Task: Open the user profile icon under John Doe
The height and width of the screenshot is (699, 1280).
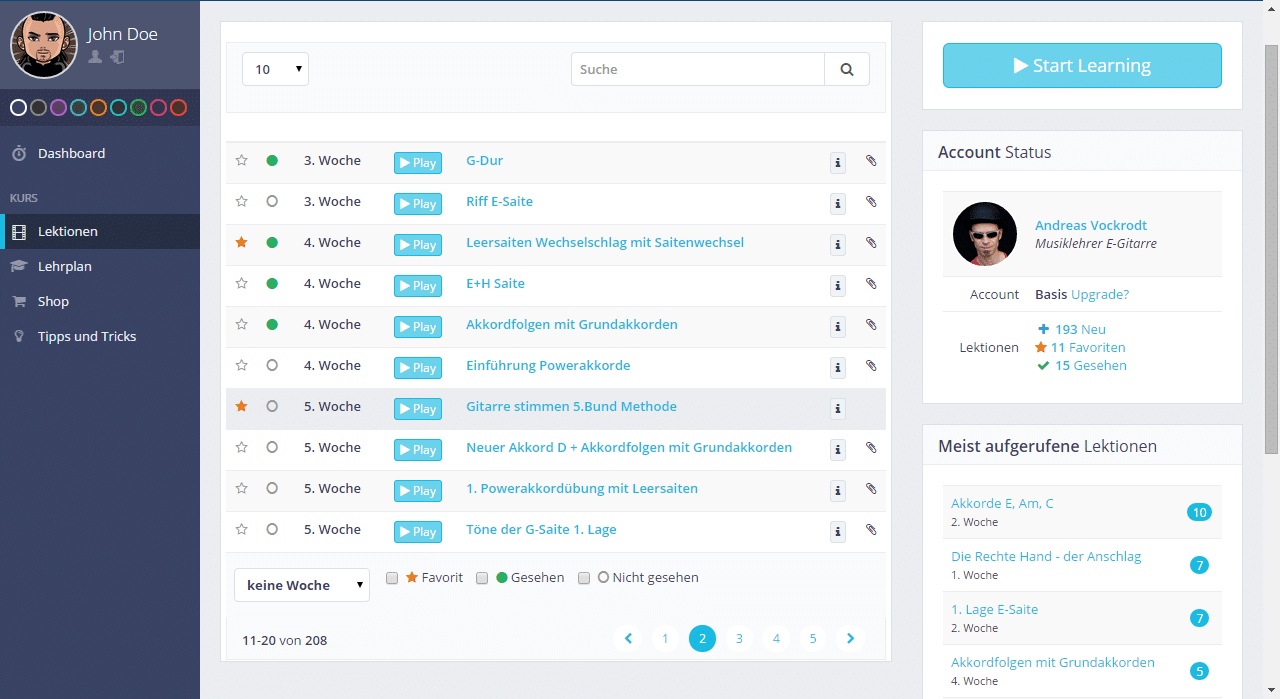Action: pyautogui.click(x=95, y=57)
